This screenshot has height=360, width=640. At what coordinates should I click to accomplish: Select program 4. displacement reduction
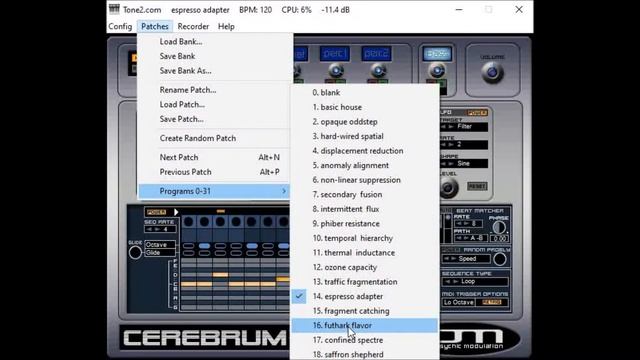365,151
